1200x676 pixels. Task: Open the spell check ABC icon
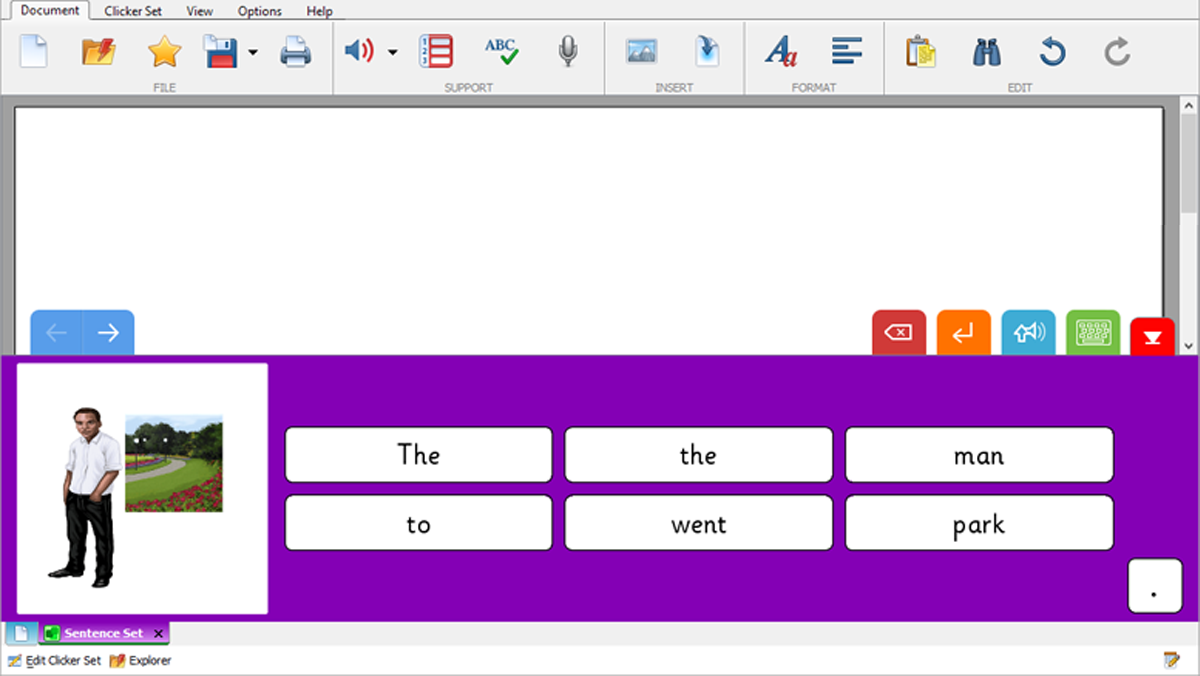[501, 51]
